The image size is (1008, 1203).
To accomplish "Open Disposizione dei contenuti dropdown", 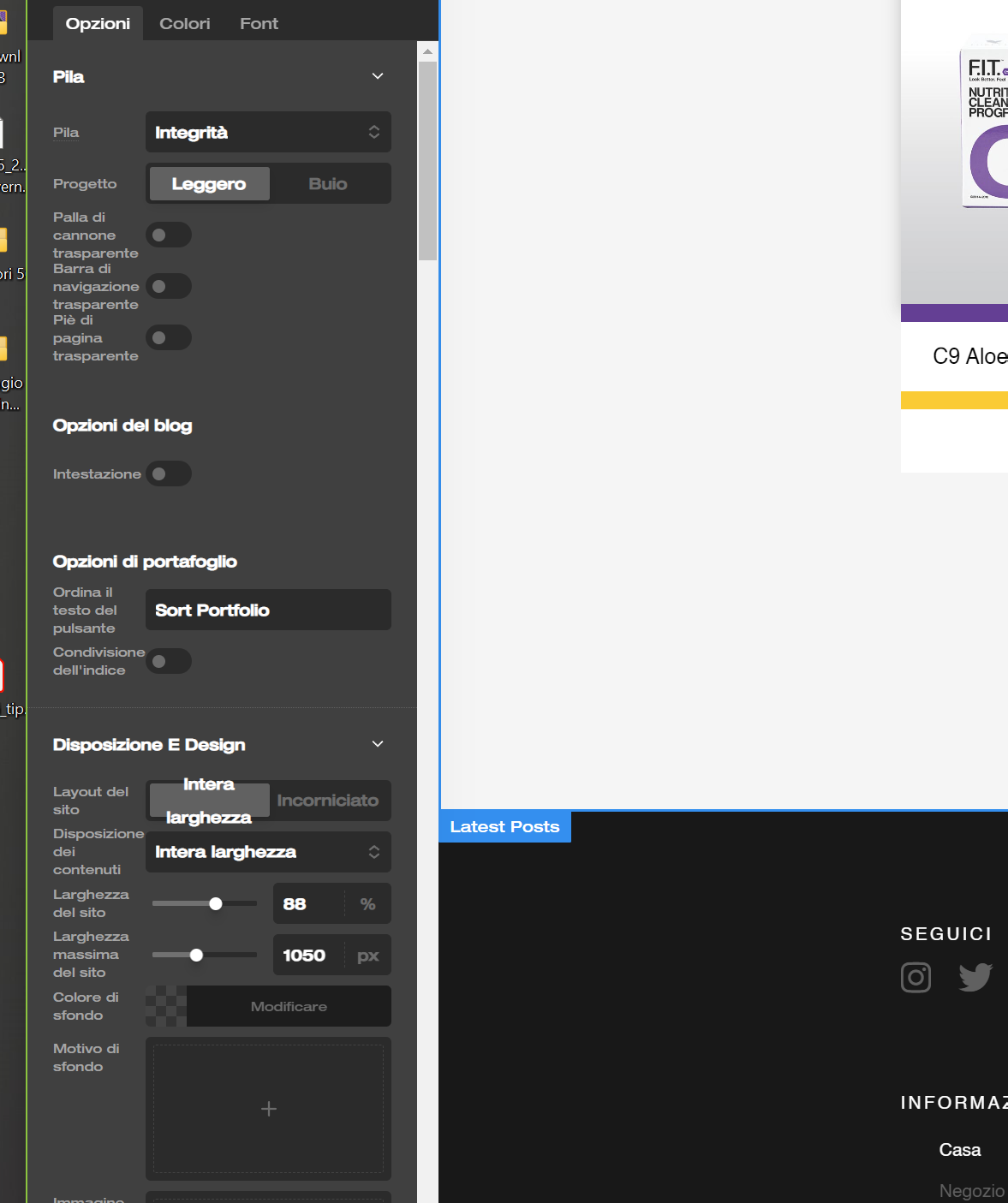I will tap(268, 852).
